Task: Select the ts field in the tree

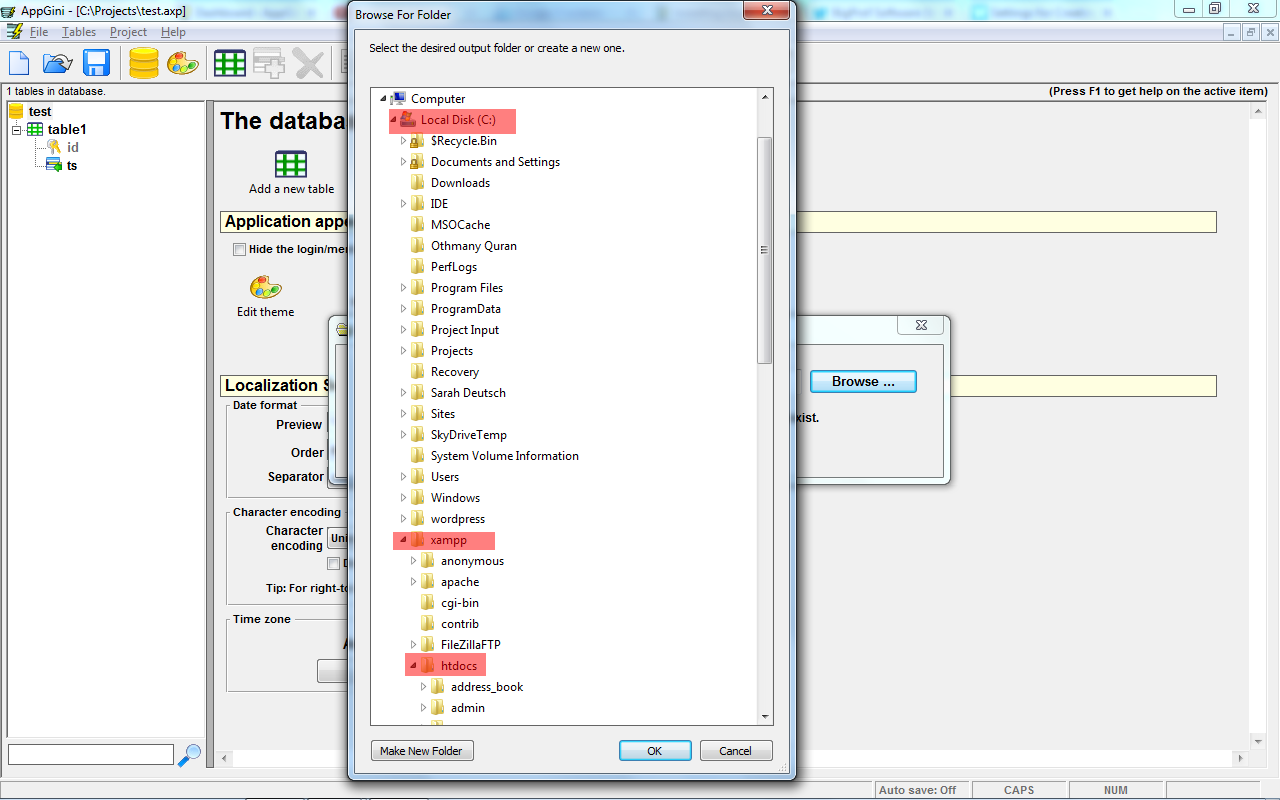Action: [72, 166]
